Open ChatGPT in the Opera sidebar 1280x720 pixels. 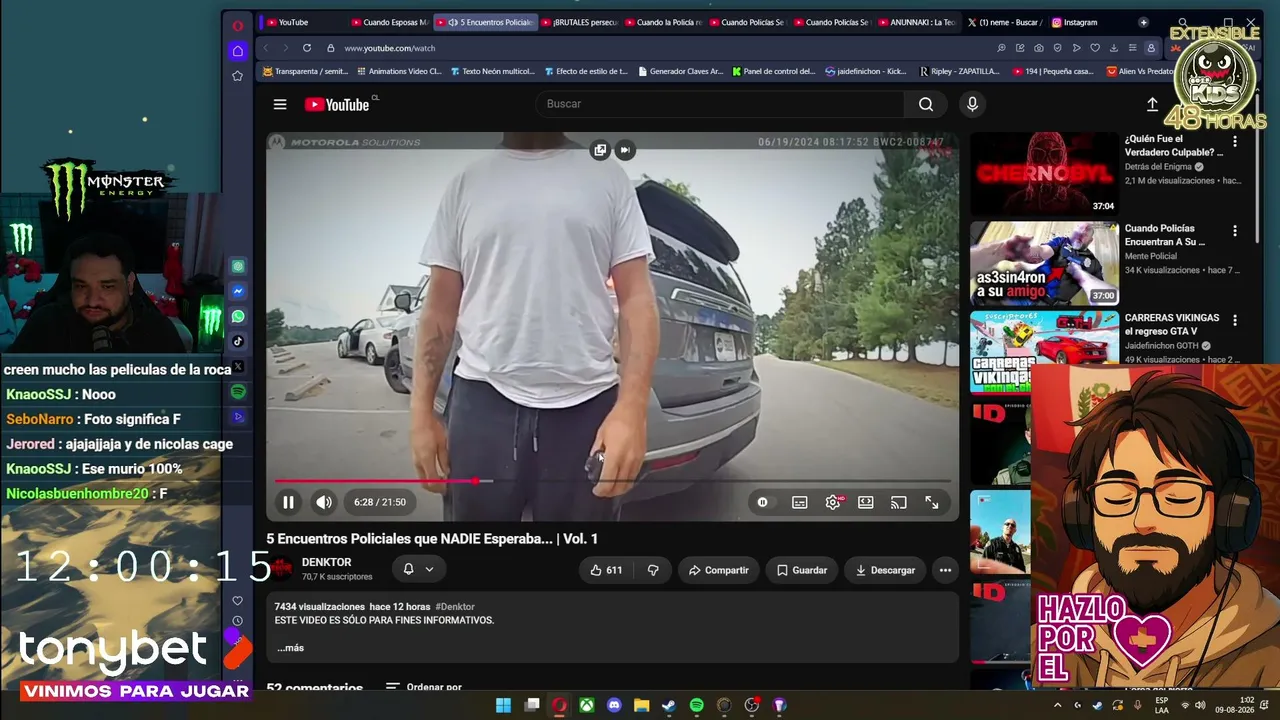coord(238,266)
